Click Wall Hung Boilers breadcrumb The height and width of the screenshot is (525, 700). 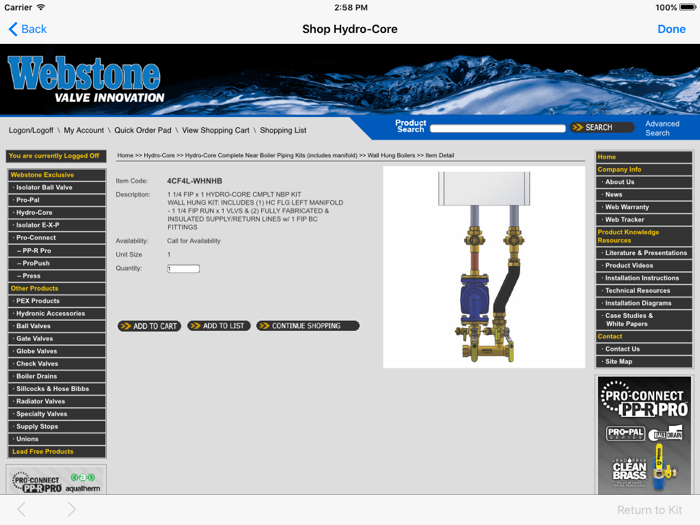(x=391, y=155)
